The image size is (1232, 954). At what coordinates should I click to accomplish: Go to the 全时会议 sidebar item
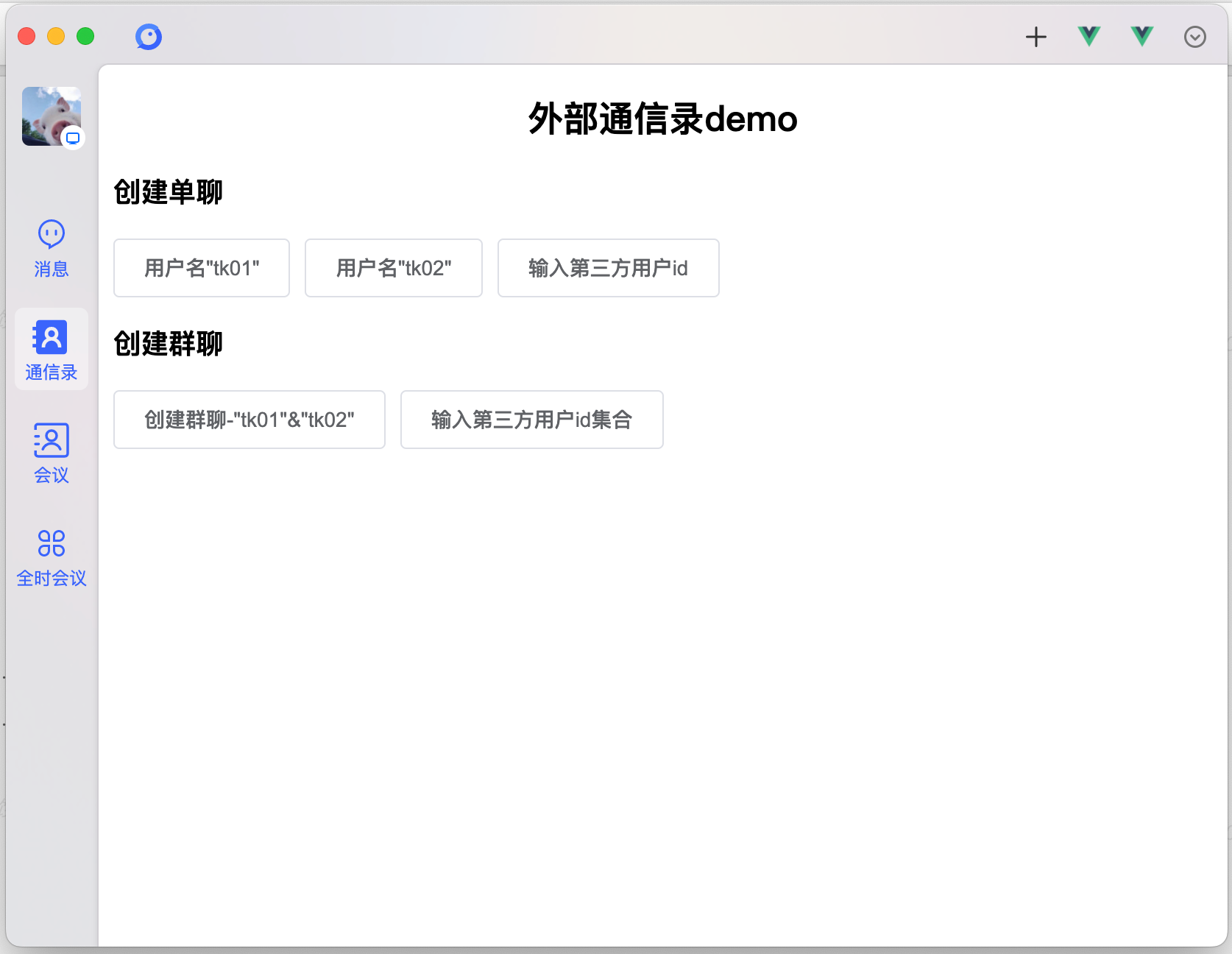tap(51, 557)
